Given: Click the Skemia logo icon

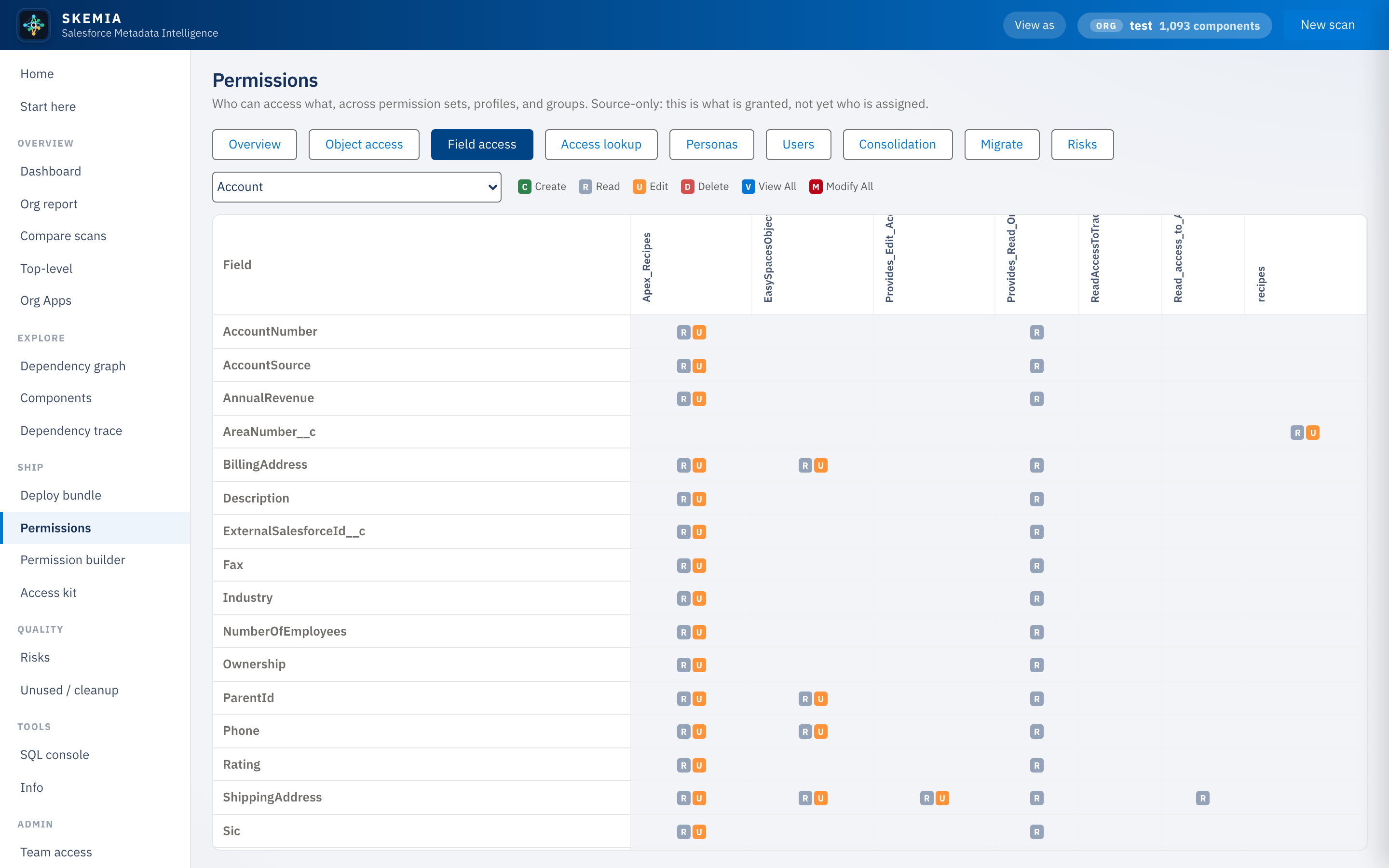Looking at the screenshot, I should click(x=34, y=25).
